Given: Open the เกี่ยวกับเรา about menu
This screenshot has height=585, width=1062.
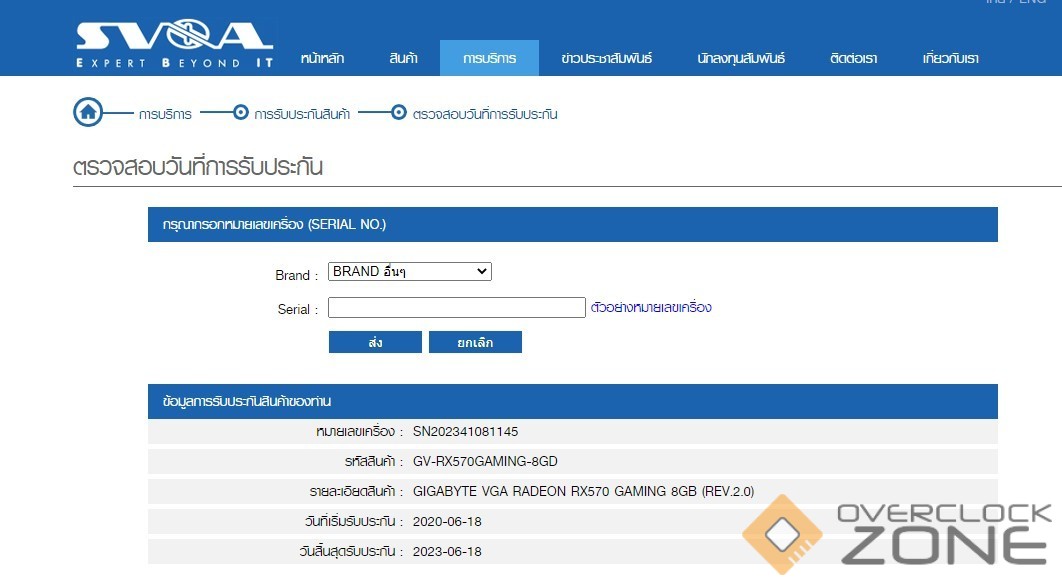Looking at the screenshot, I should click(x=950, y=59).
